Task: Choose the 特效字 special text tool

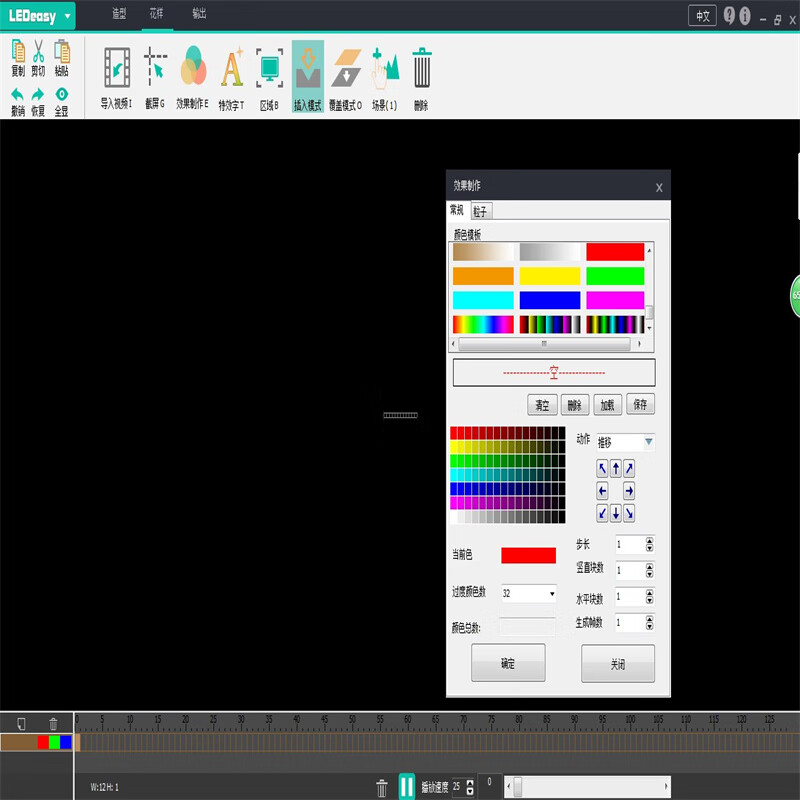Action: click(231, 67)
